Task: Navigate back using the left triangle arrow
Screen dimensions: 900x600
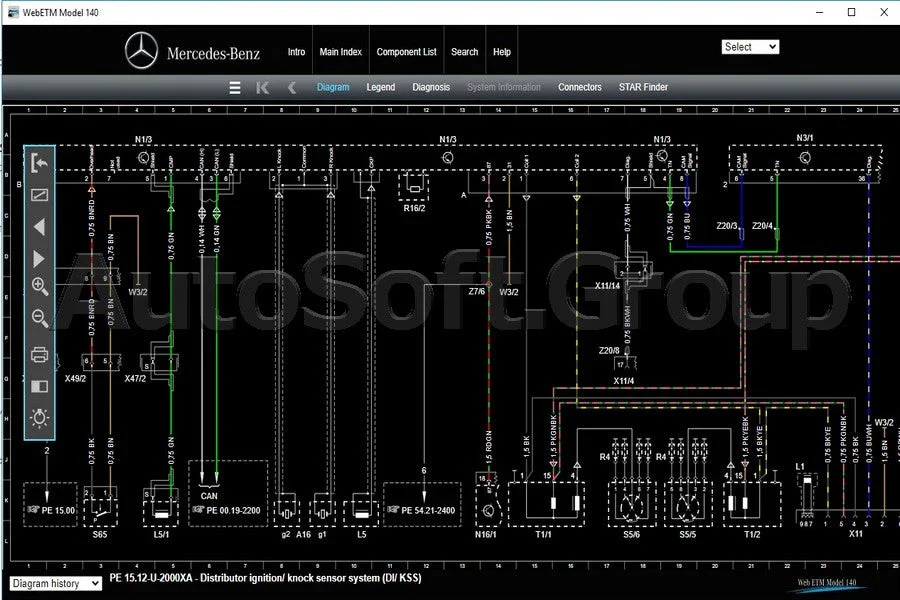Action: [39, 227]
